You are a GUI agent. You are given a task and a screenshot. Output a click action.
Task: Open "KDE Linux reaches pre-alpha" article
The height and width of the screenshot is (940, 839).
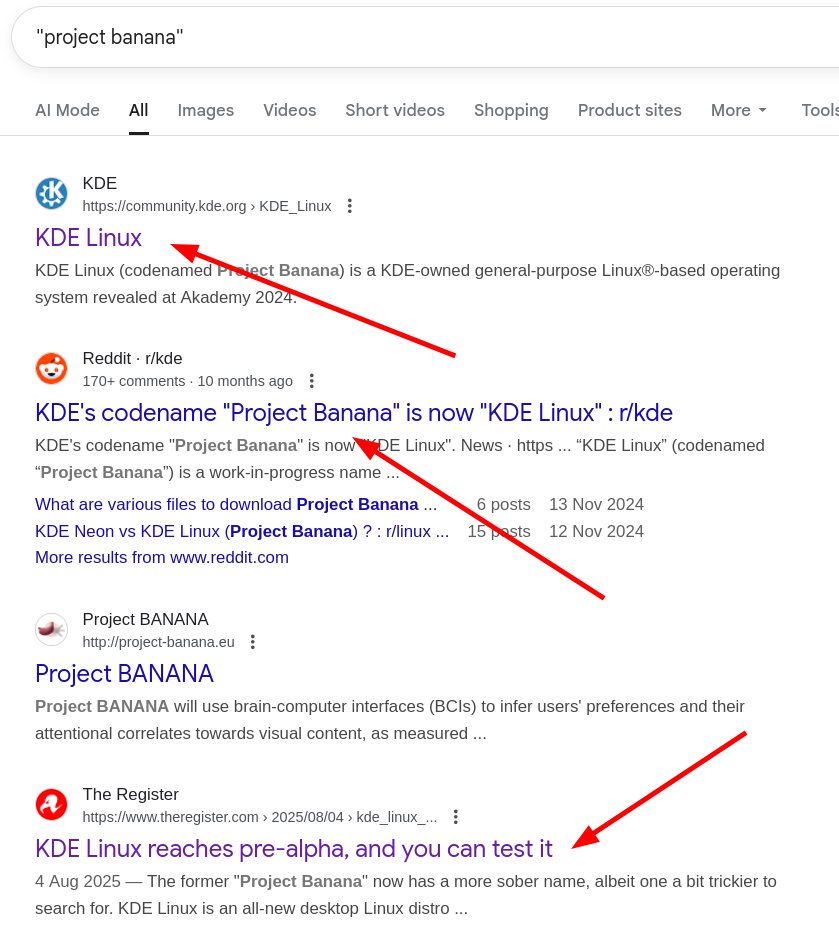coord(293,849)
